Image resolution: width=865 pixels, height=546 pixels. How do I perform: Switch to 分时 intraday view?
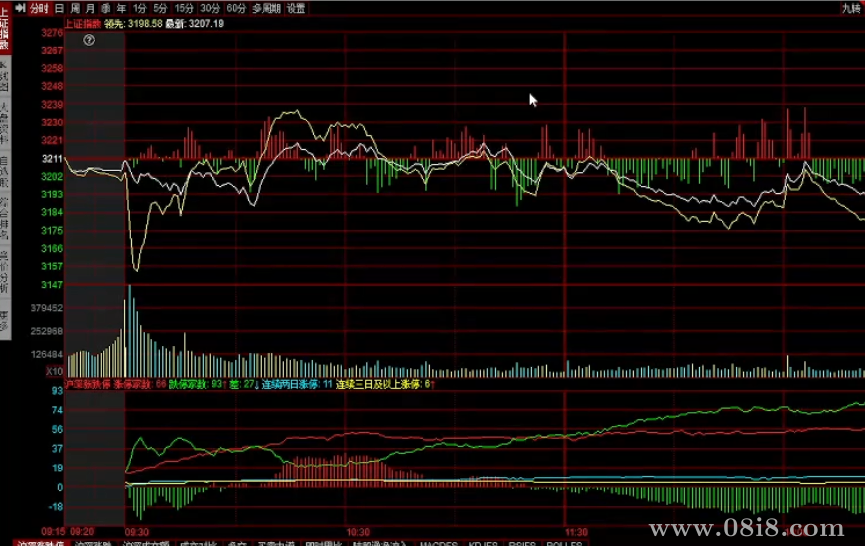pyautogui.click(x=38, y=8)
